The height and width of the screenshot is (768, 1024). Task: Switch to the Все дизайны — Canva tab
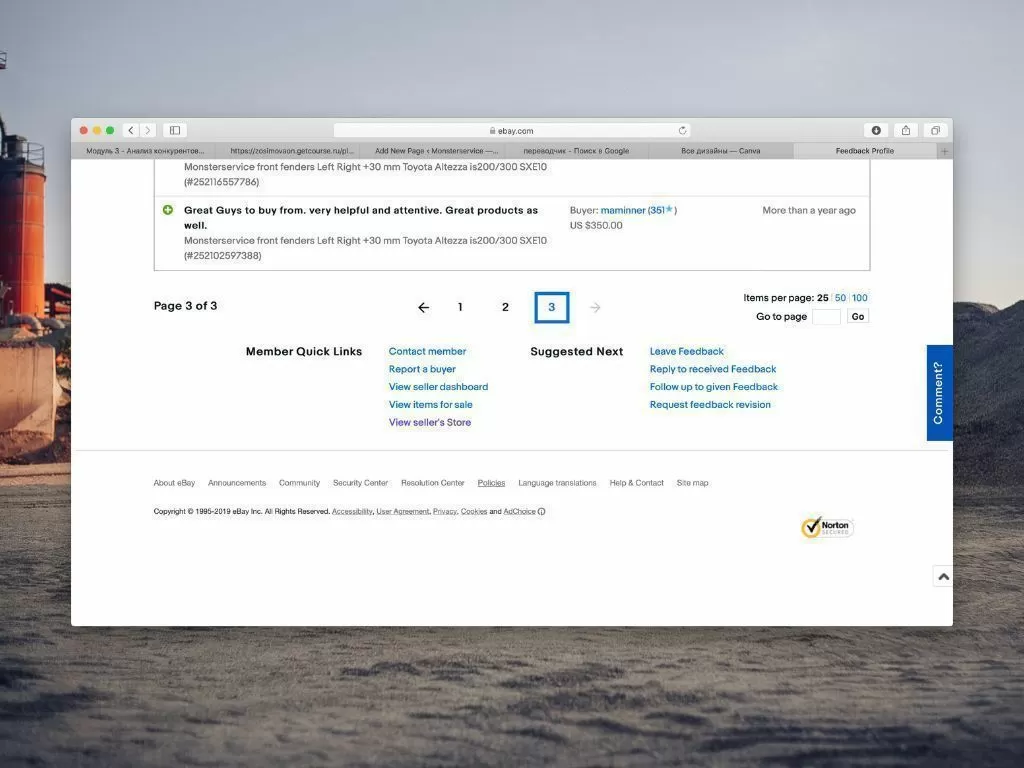click(720, 151)
